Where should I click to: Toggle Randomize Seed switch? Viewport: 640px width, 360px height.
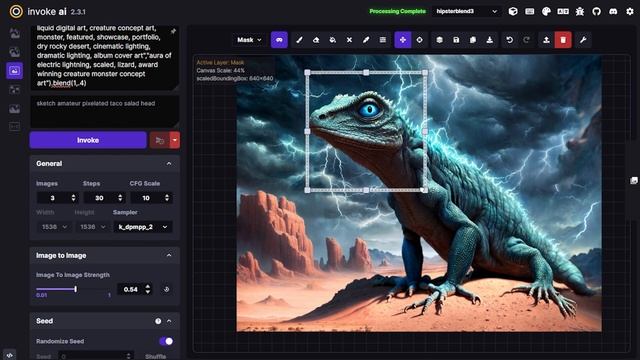166,341
